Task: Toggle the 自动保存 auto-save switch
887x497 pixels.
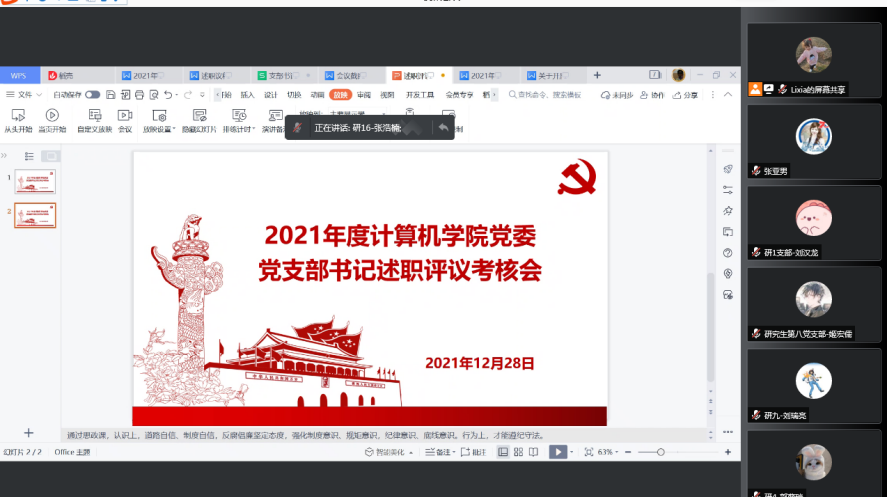Action: tap(93, 95)
